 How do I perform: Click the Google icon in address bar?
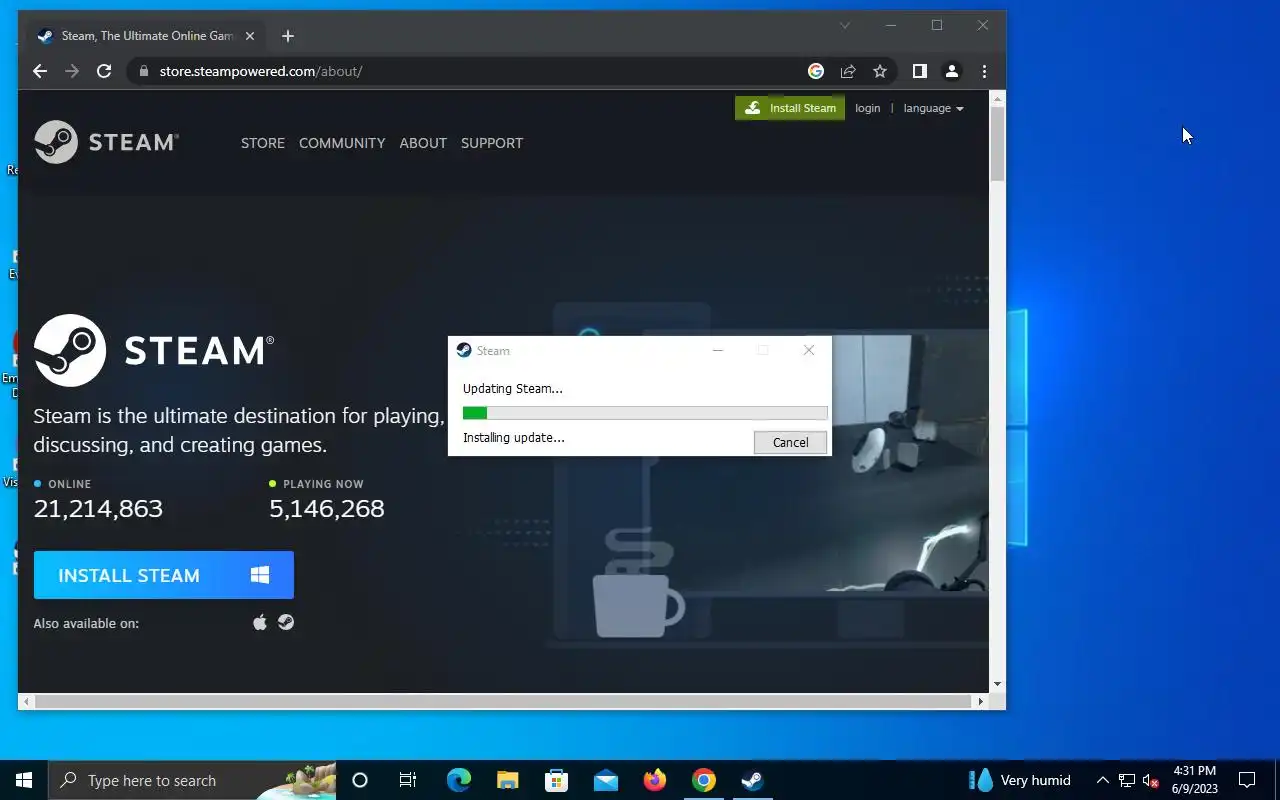[816, 71]
